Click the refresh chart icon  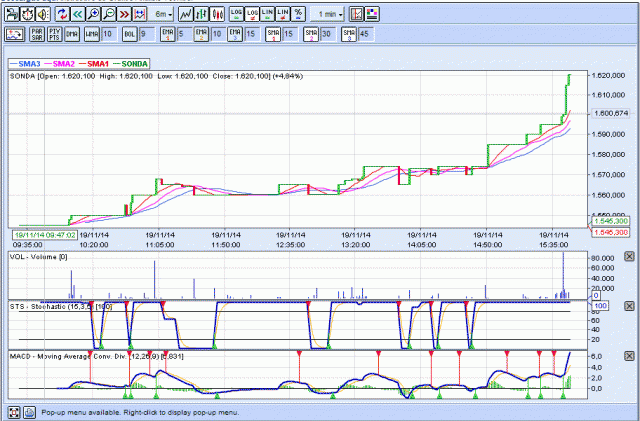(x=62, y=14)
